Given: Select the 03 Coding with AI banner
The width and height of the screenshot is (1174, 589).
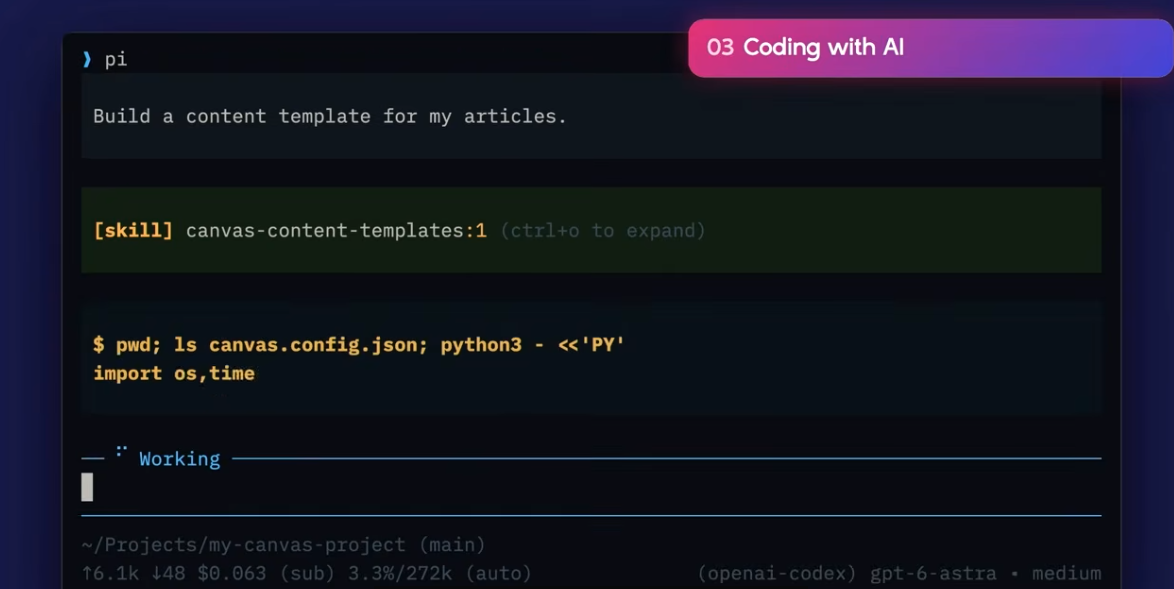Looking at the screenshot, I should click(931, 48).
